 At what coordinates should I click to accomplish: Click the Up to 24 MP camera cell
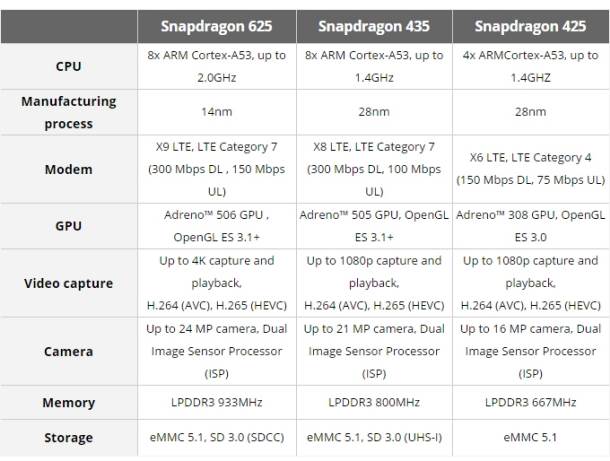pos(217,351)
